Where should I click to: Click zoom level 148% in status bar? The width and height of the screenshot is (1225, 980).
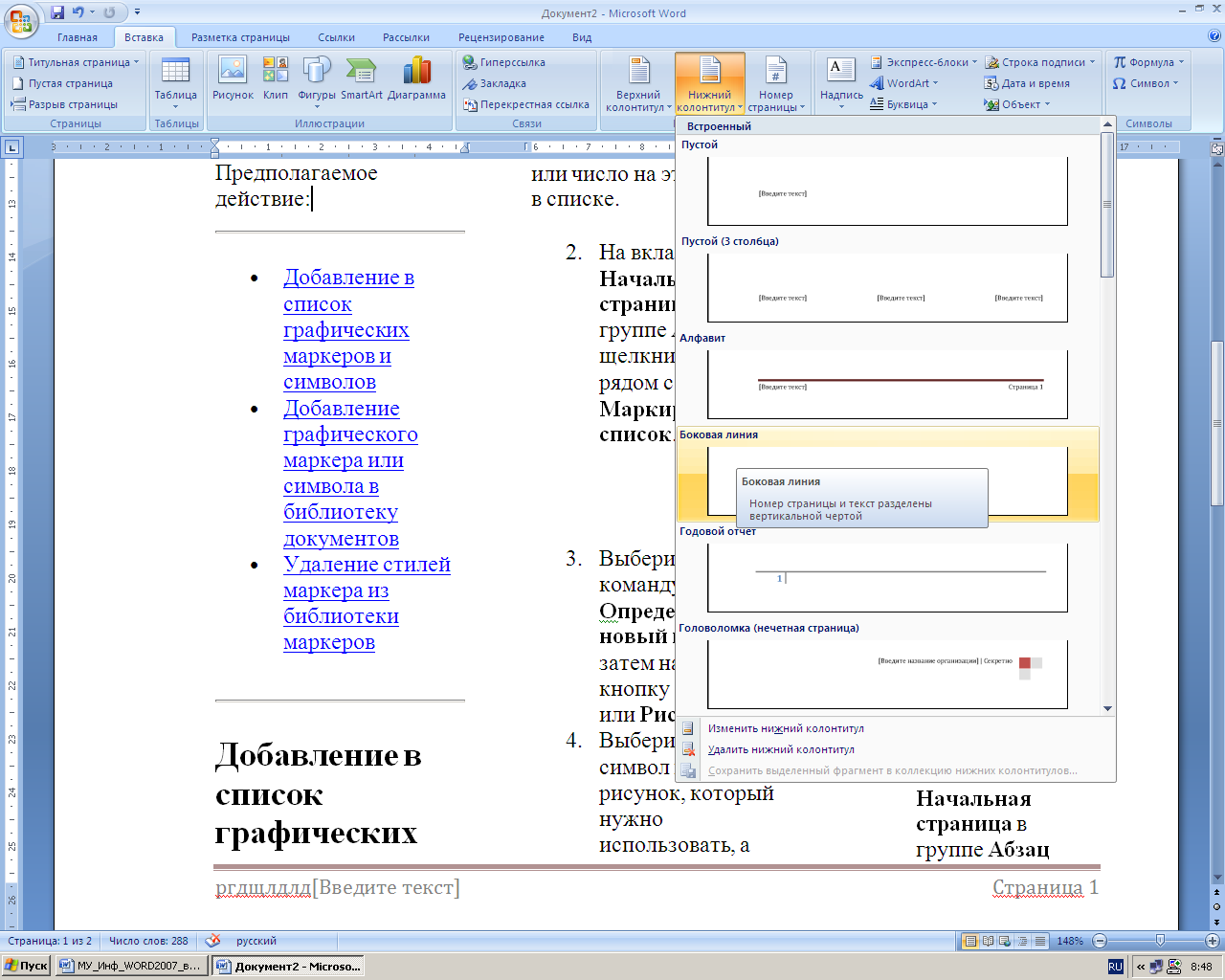coord(1070,941)
